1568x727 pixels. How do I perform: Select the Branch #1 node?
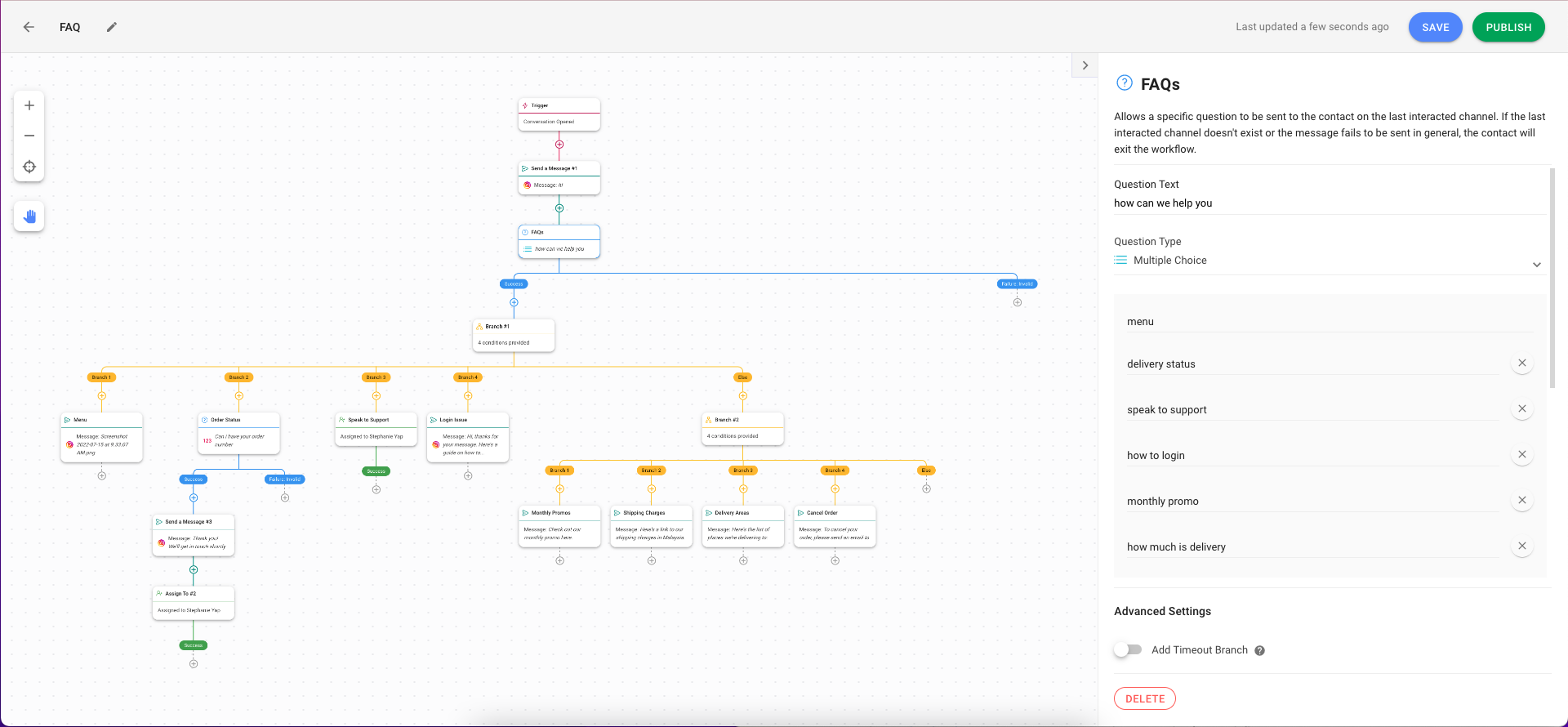pyautogui.click(x=514, y=335)
